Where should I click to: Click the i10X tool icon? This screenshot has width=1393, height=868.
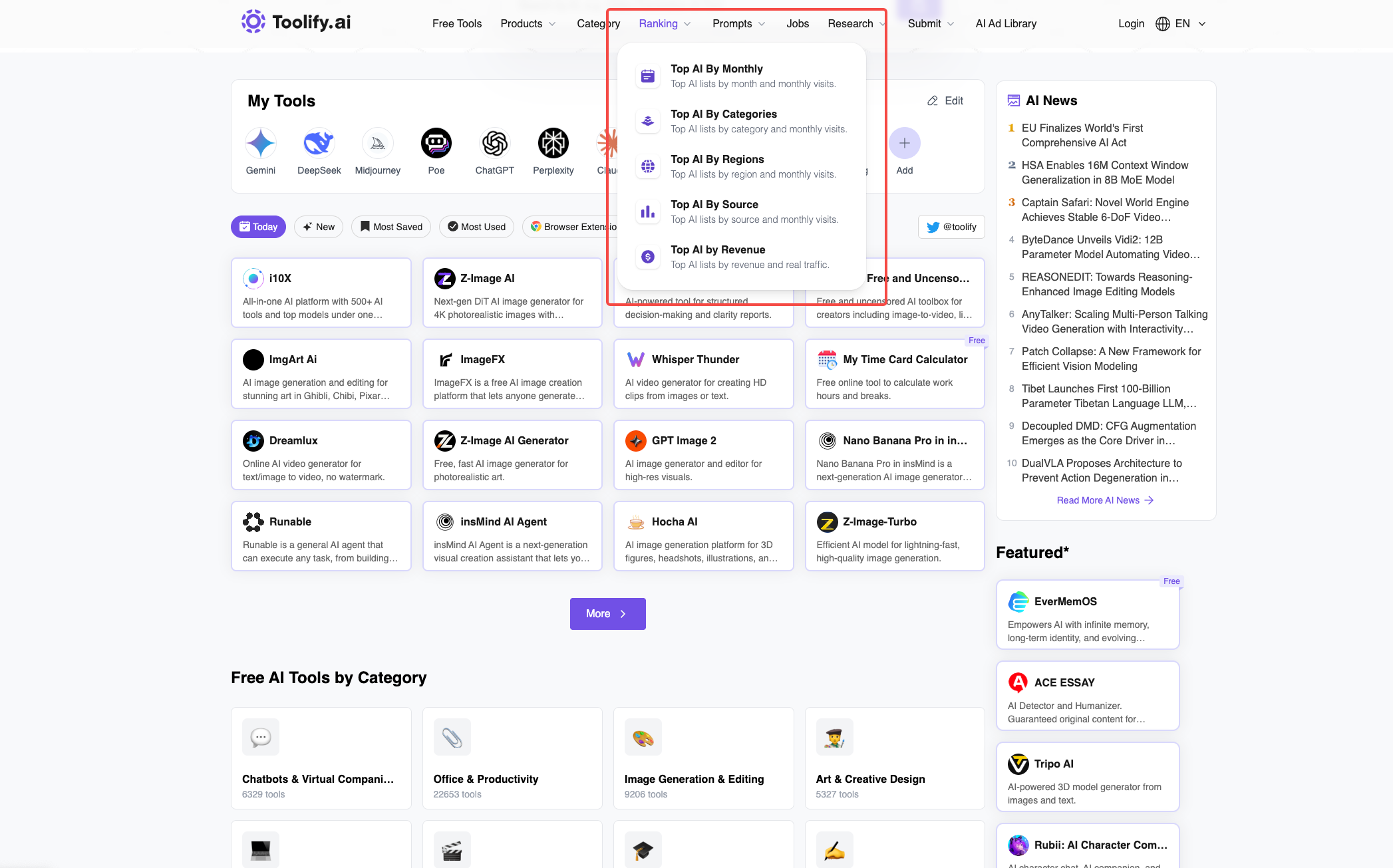(x=253, y=279)
